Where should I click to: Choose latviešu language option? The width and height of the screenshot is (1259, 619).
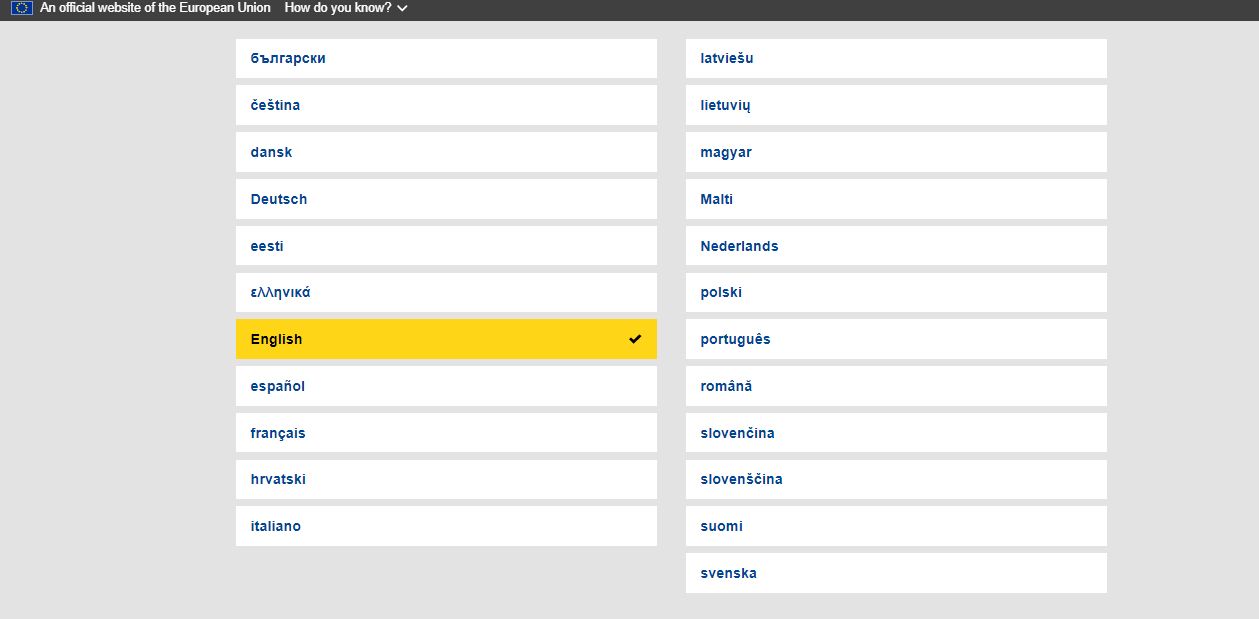click(895, 58)
